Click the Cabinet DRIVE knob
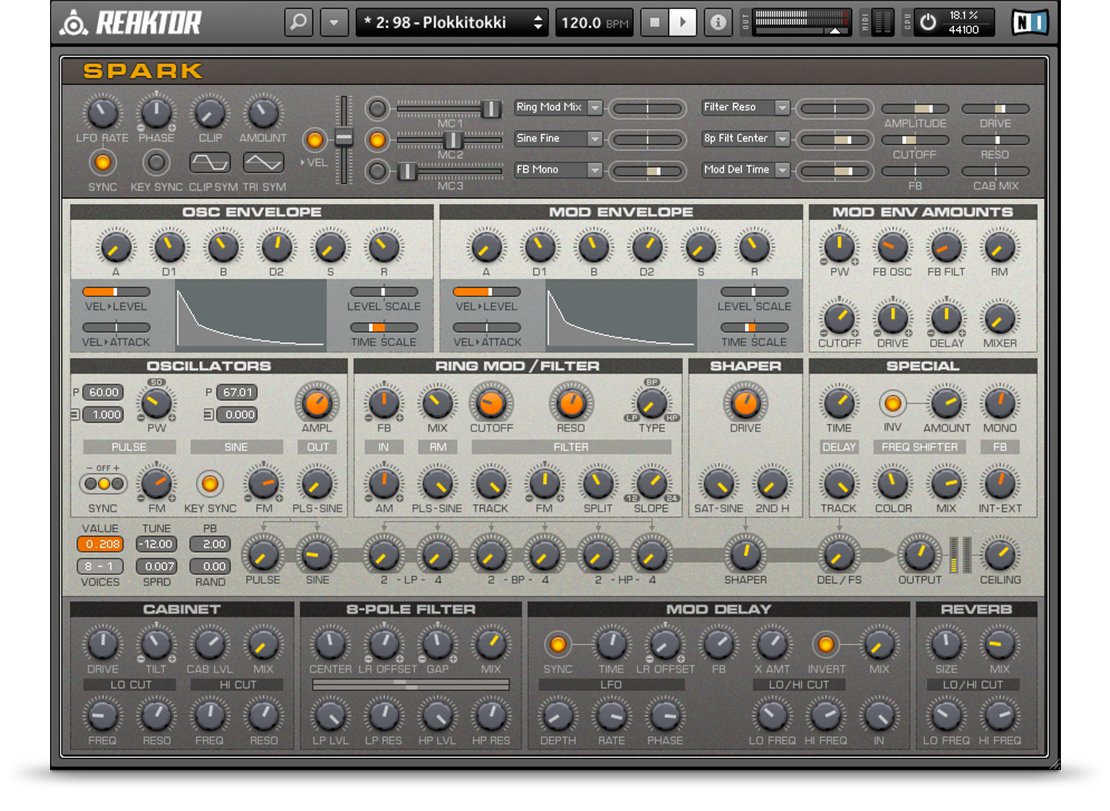 (x=103, y=645)
